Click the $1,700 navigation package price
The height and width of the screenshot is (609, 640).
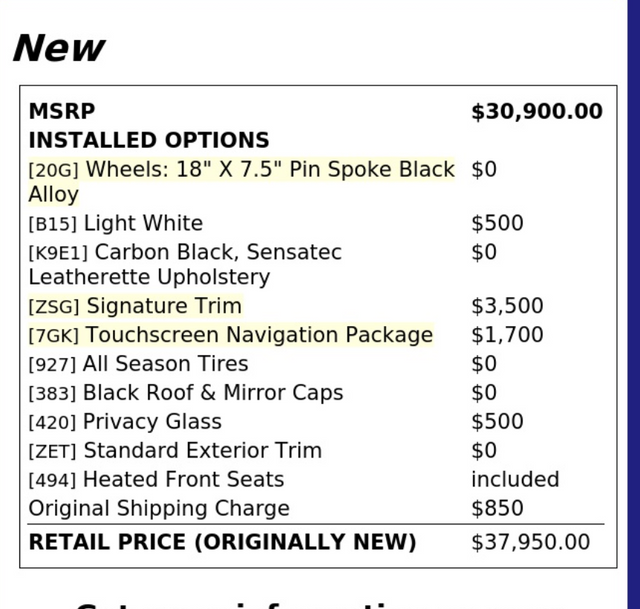507,335
